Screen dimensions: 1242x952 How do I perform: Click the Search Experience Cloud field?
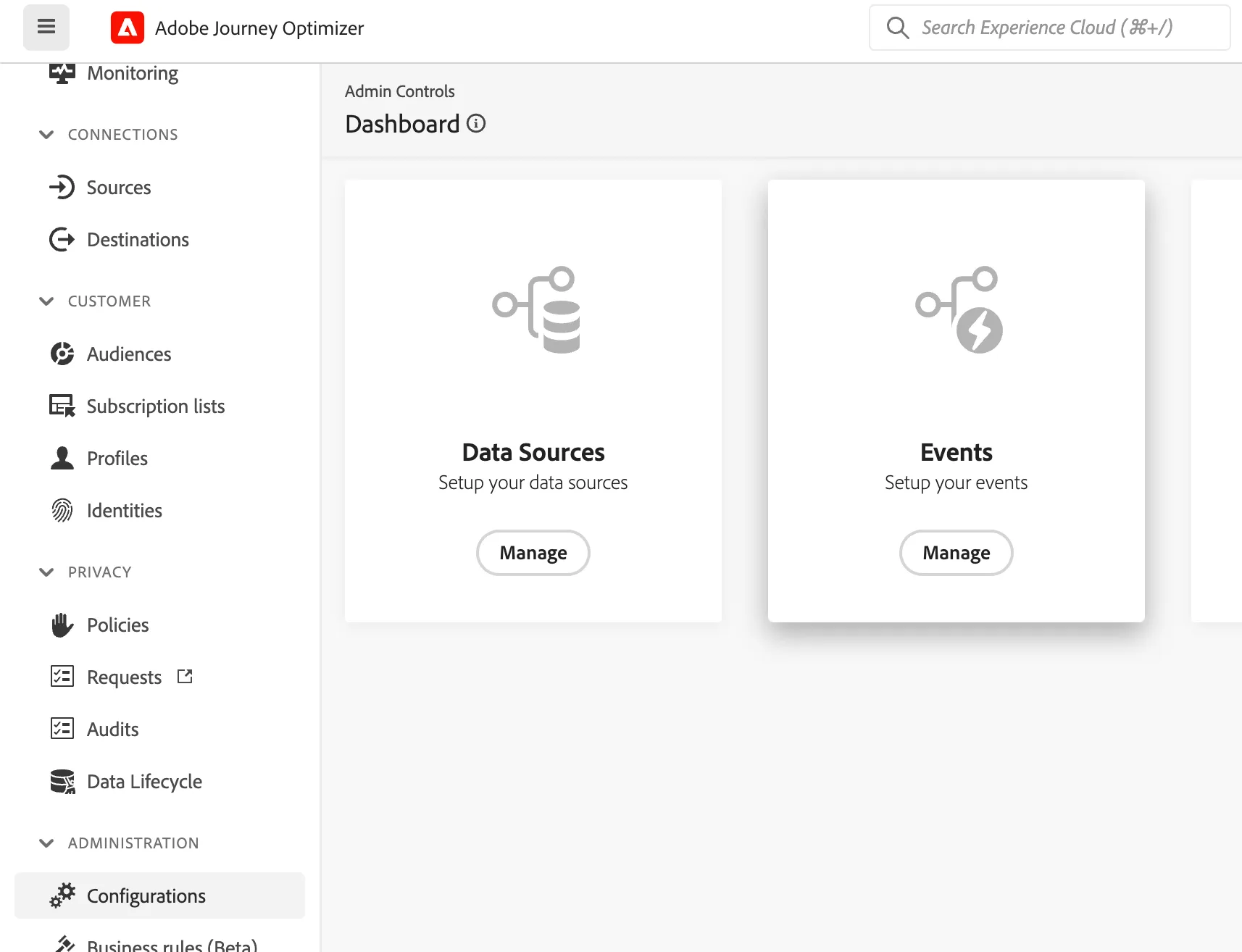[x=1050, y=28]
